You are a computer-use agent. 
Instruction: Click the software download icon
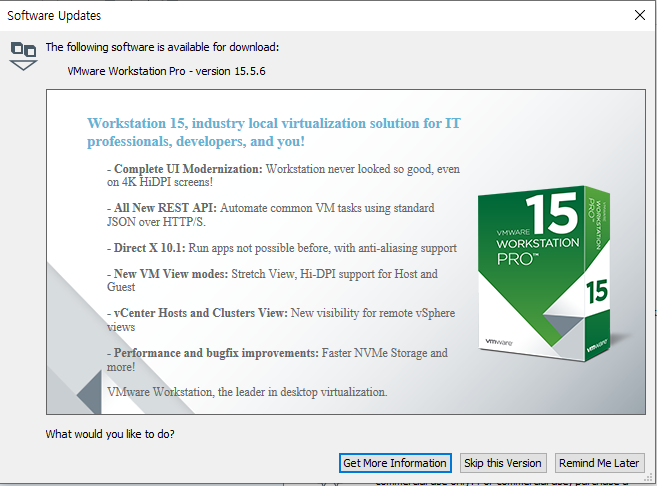coord(23,54)
